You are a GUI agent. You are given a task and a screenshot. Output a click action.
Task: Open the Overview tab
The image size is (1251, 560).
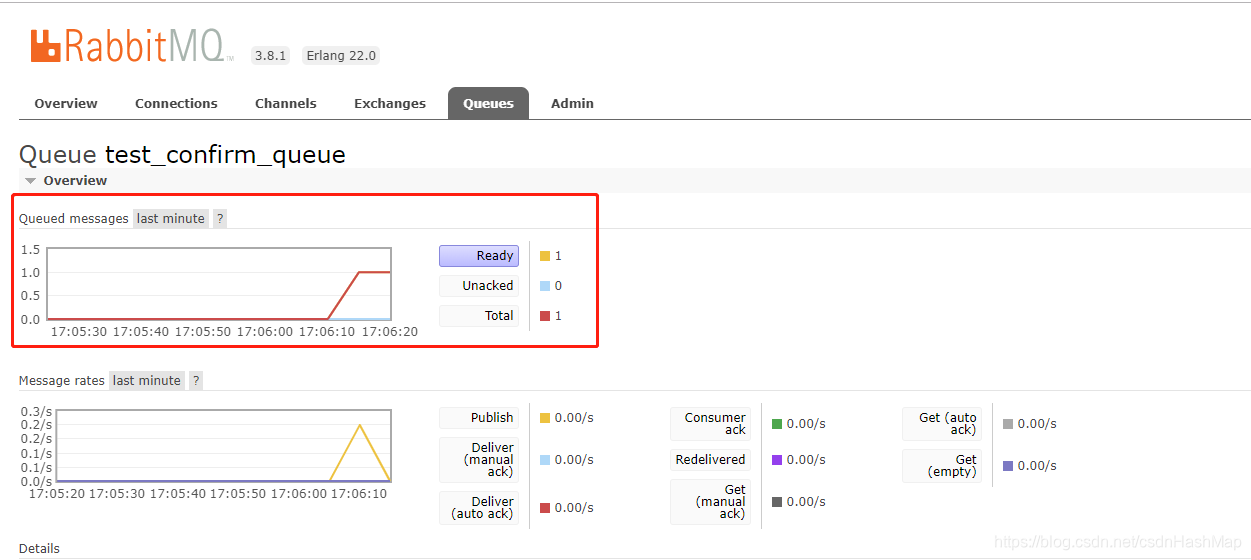point(66,103)
